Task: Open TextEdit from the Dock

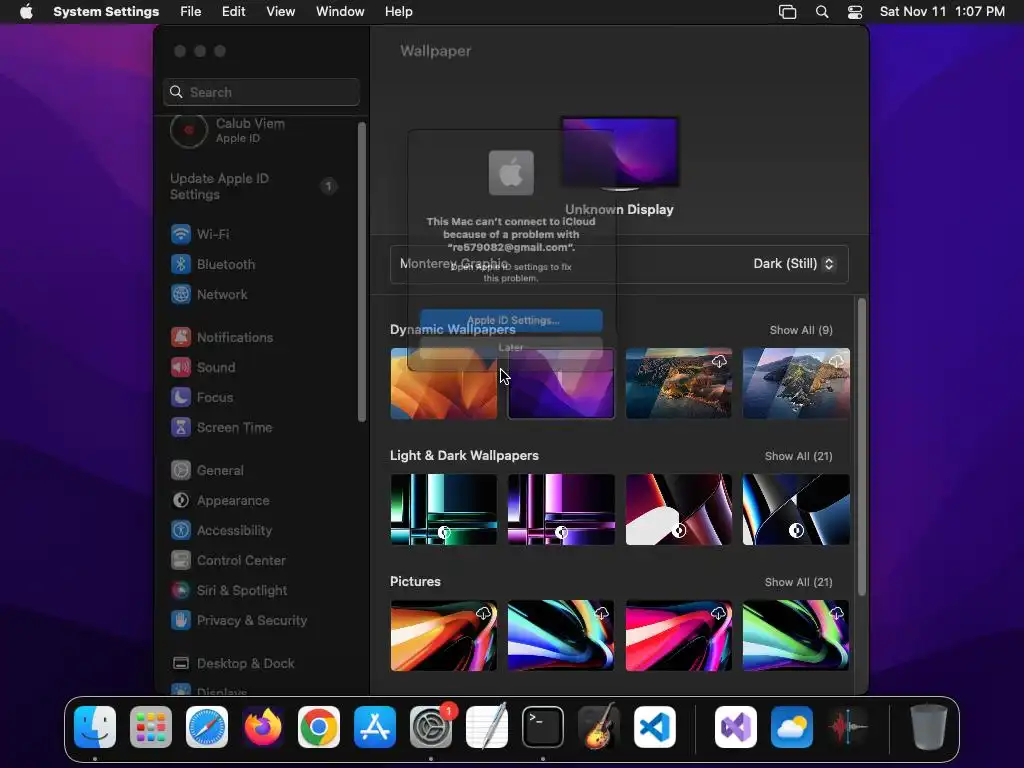Action: click(487, 727)
